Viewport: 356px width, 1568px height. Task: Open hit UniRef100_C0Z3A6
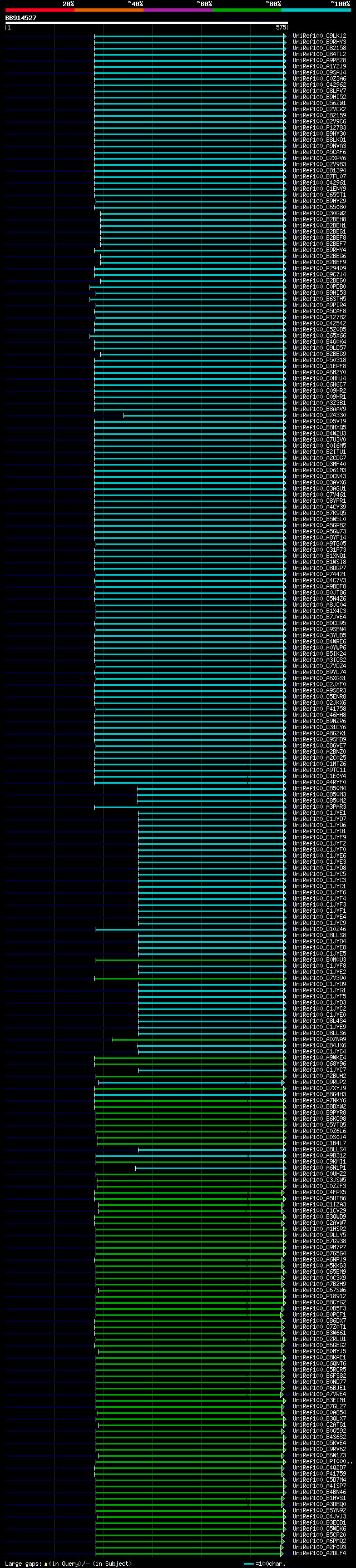coord(319,78)
